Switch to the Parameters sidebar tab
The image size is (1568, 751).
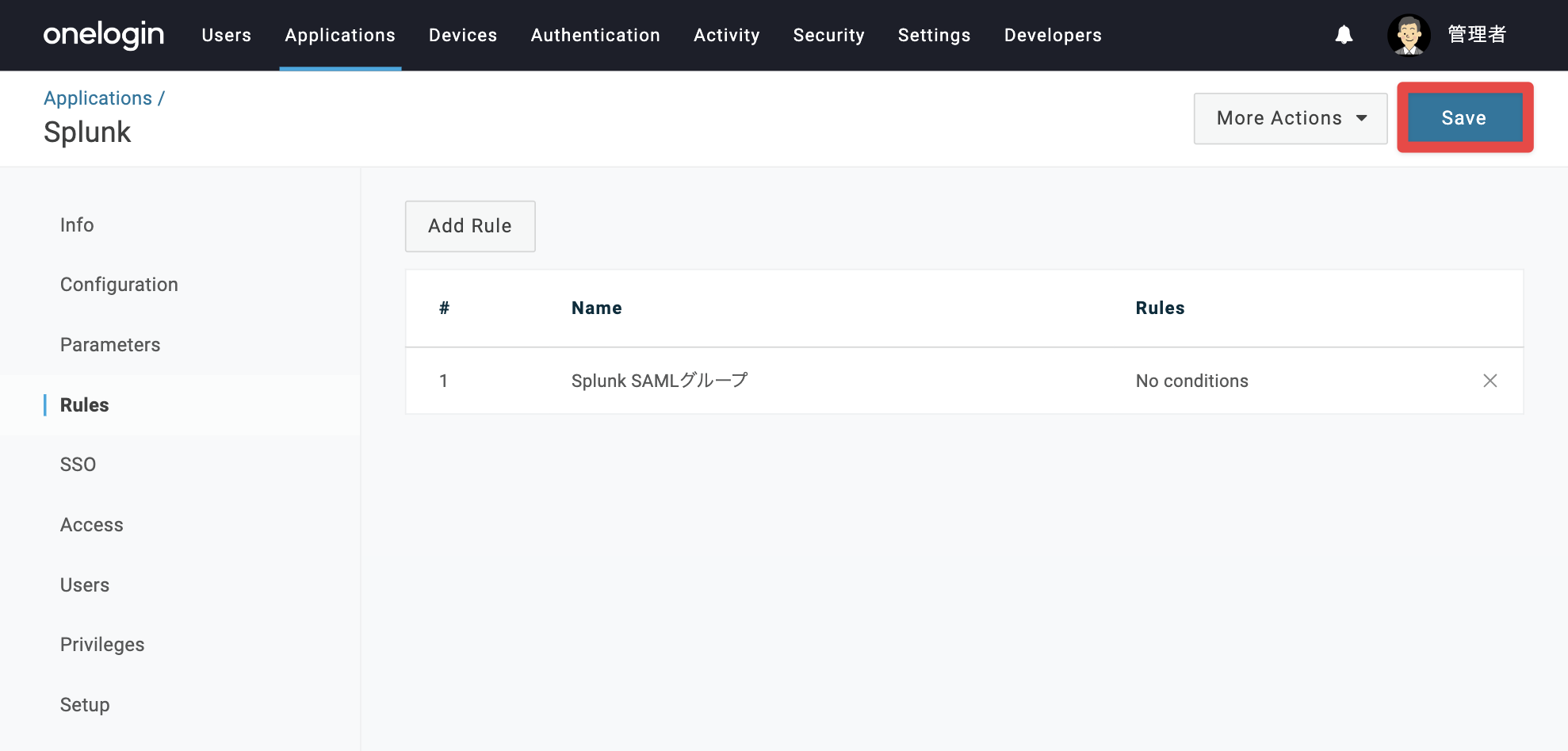[x=110, y=345]
